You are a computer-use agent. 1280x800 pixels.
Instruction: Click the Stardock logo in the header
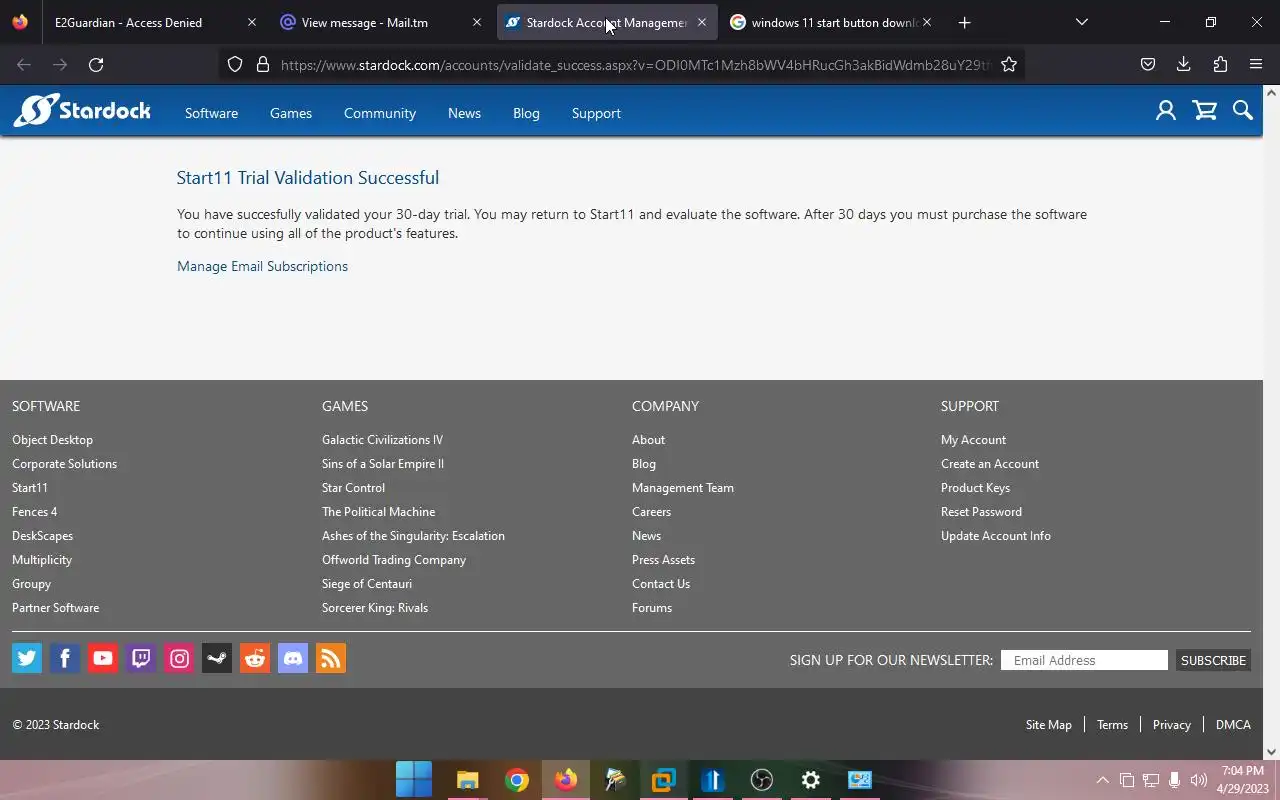coord(82,110)
